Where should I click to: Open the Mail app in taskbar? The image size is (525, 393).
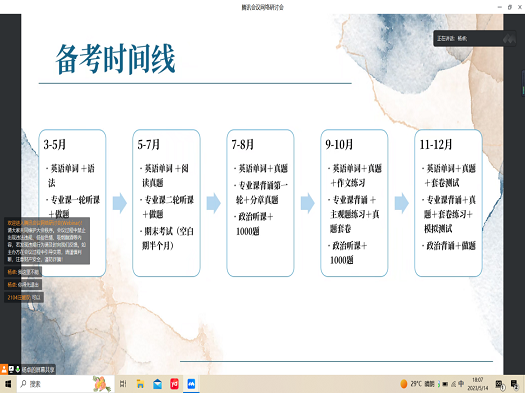coord(157,384)
